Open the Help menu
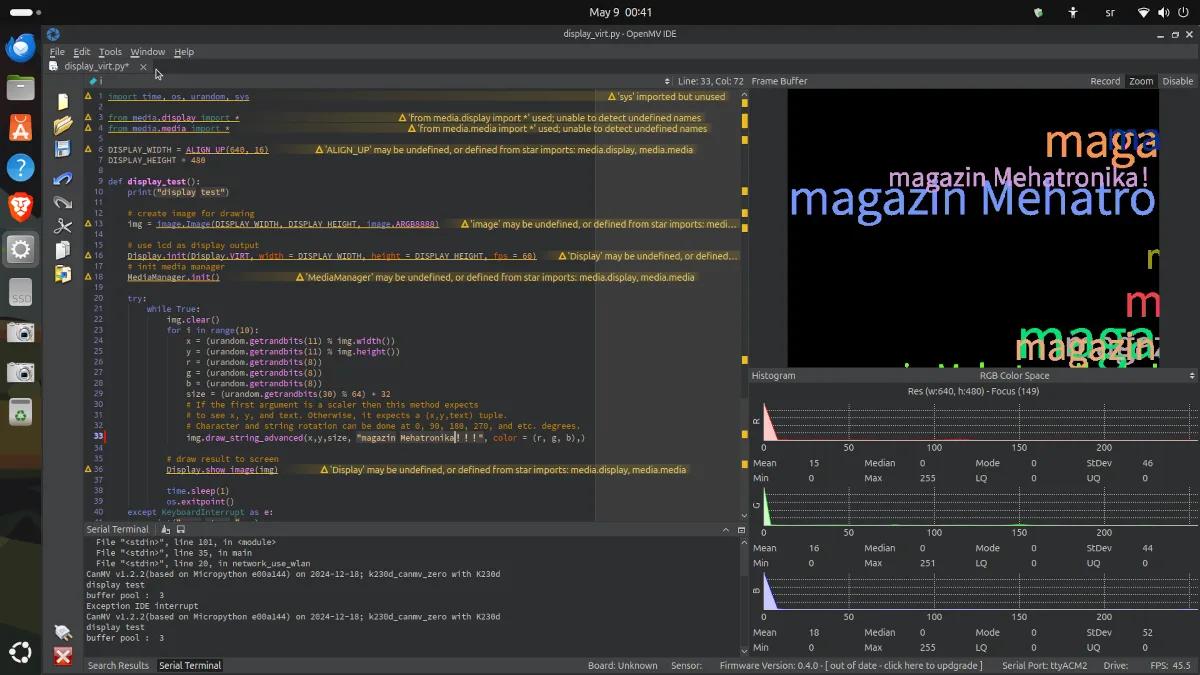1200x675 pixels. [x=184, y=52]
